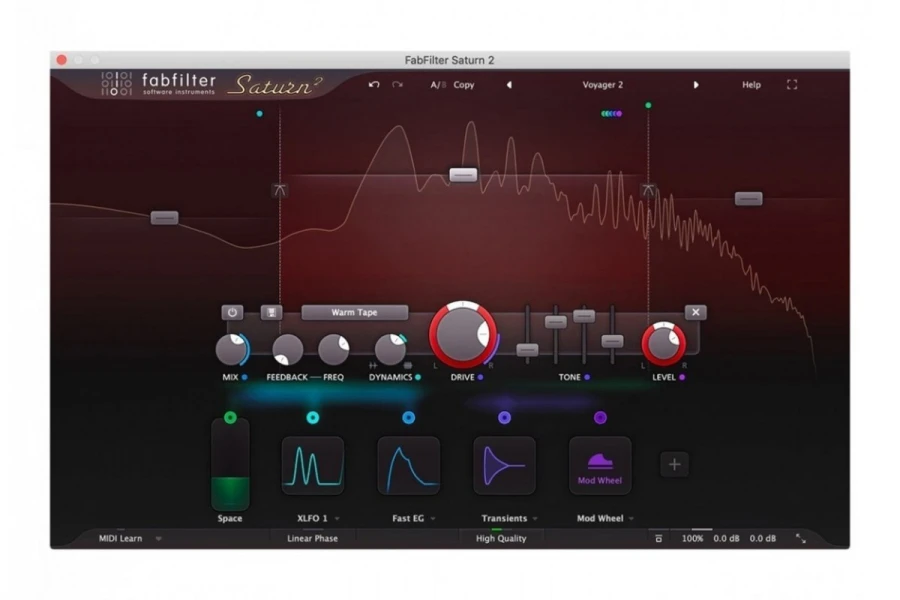Redo the last undone change

(x=397, y=84)
